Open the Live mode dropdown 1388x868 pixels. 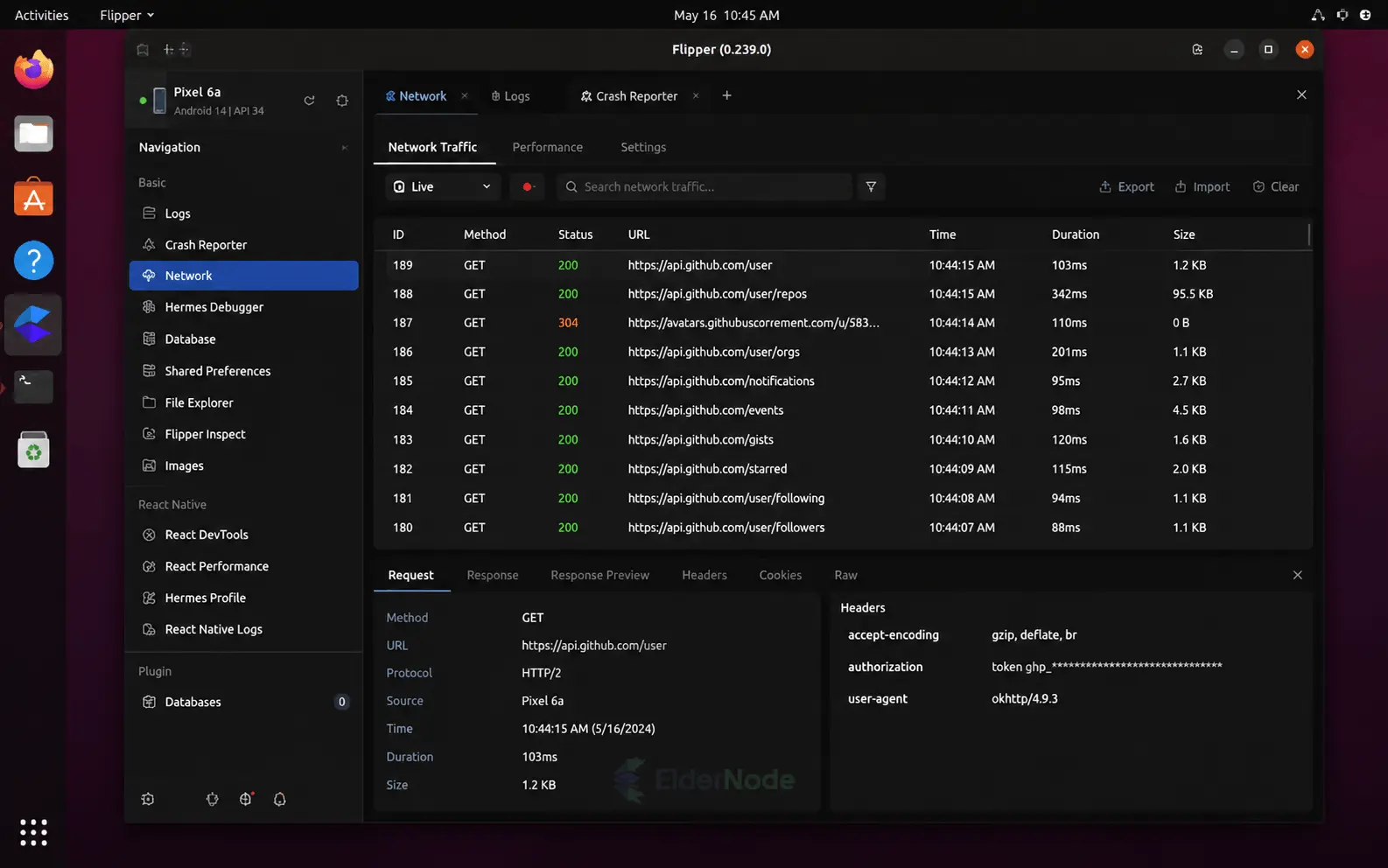coord(443,186)
